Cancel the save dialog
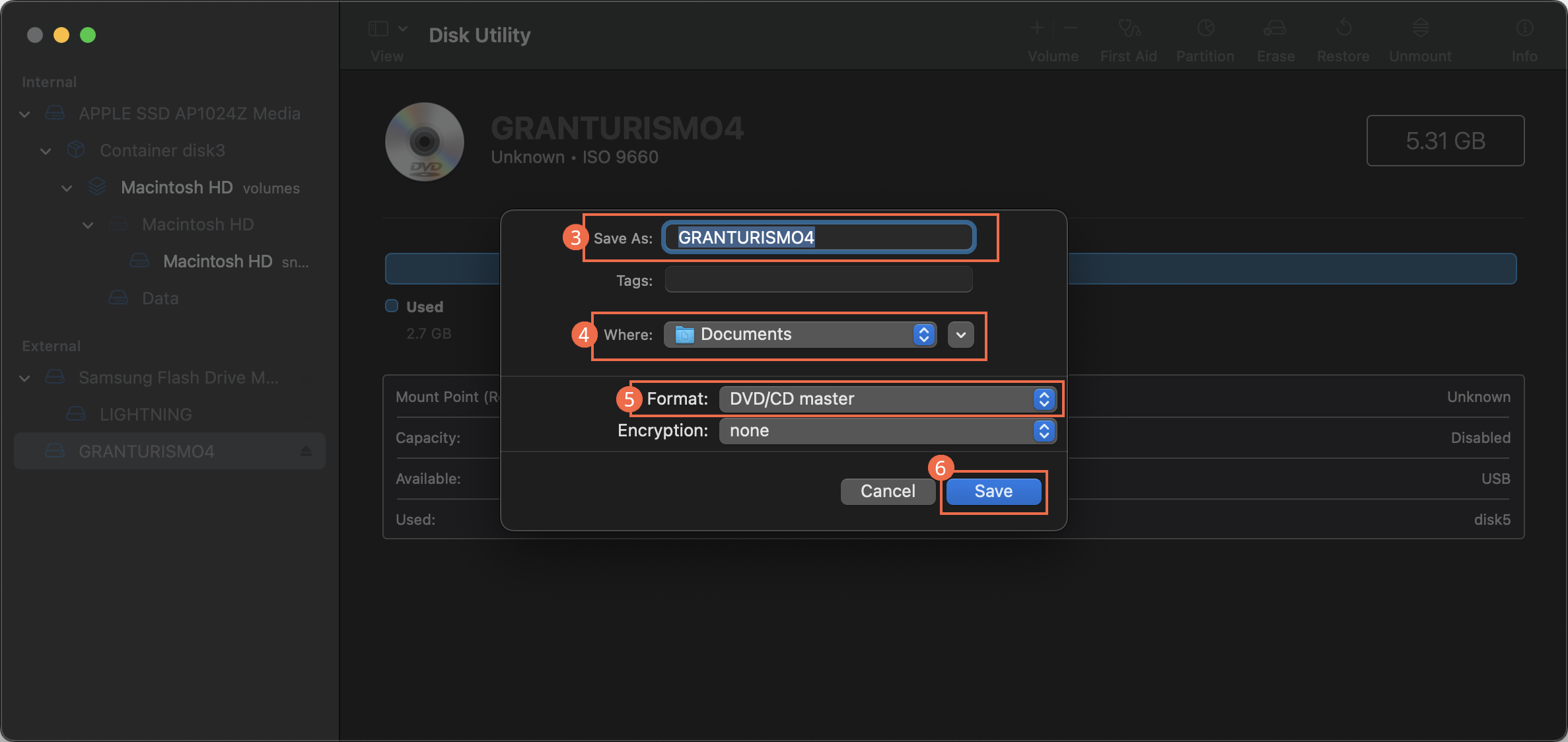1568x742 pixels. [888, 491]
